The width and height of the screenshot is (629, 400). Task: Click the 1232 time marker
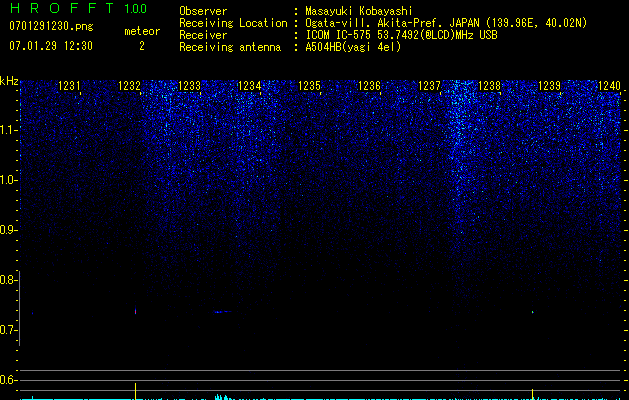(130, 86)
